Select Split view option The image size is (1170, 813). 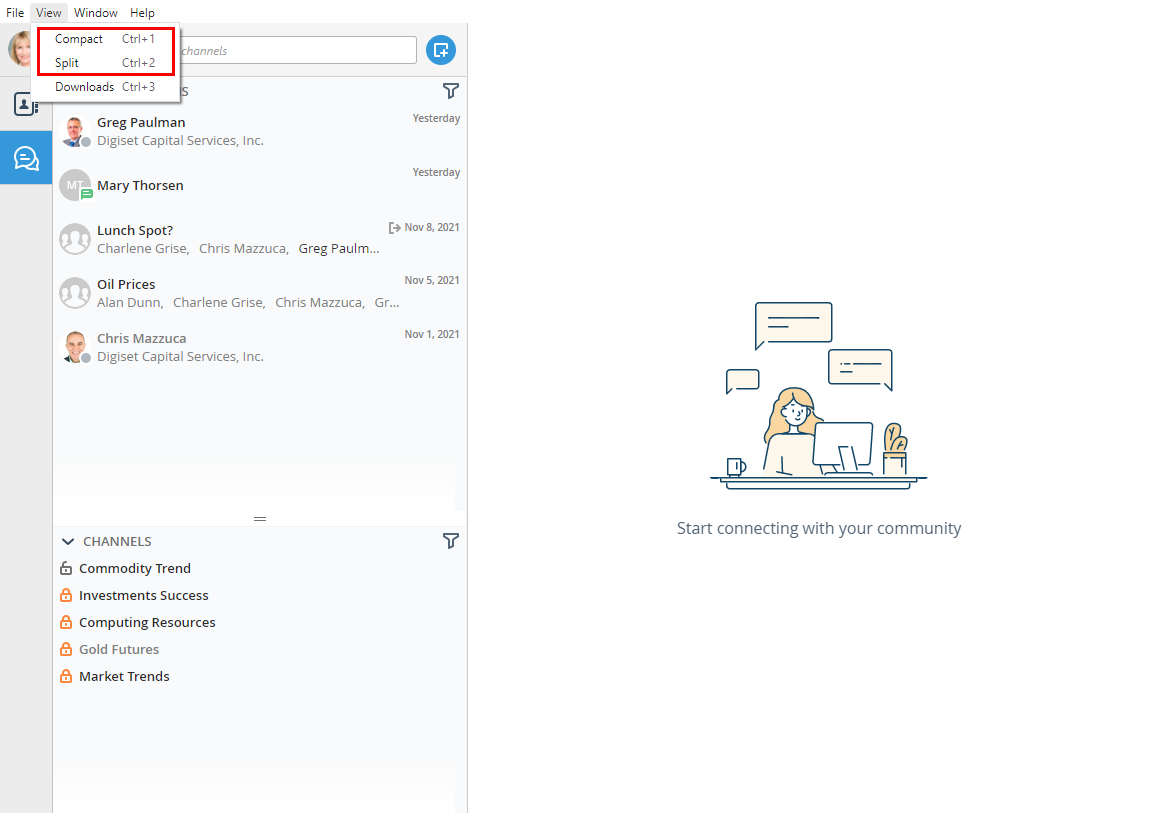pos(67,63)
